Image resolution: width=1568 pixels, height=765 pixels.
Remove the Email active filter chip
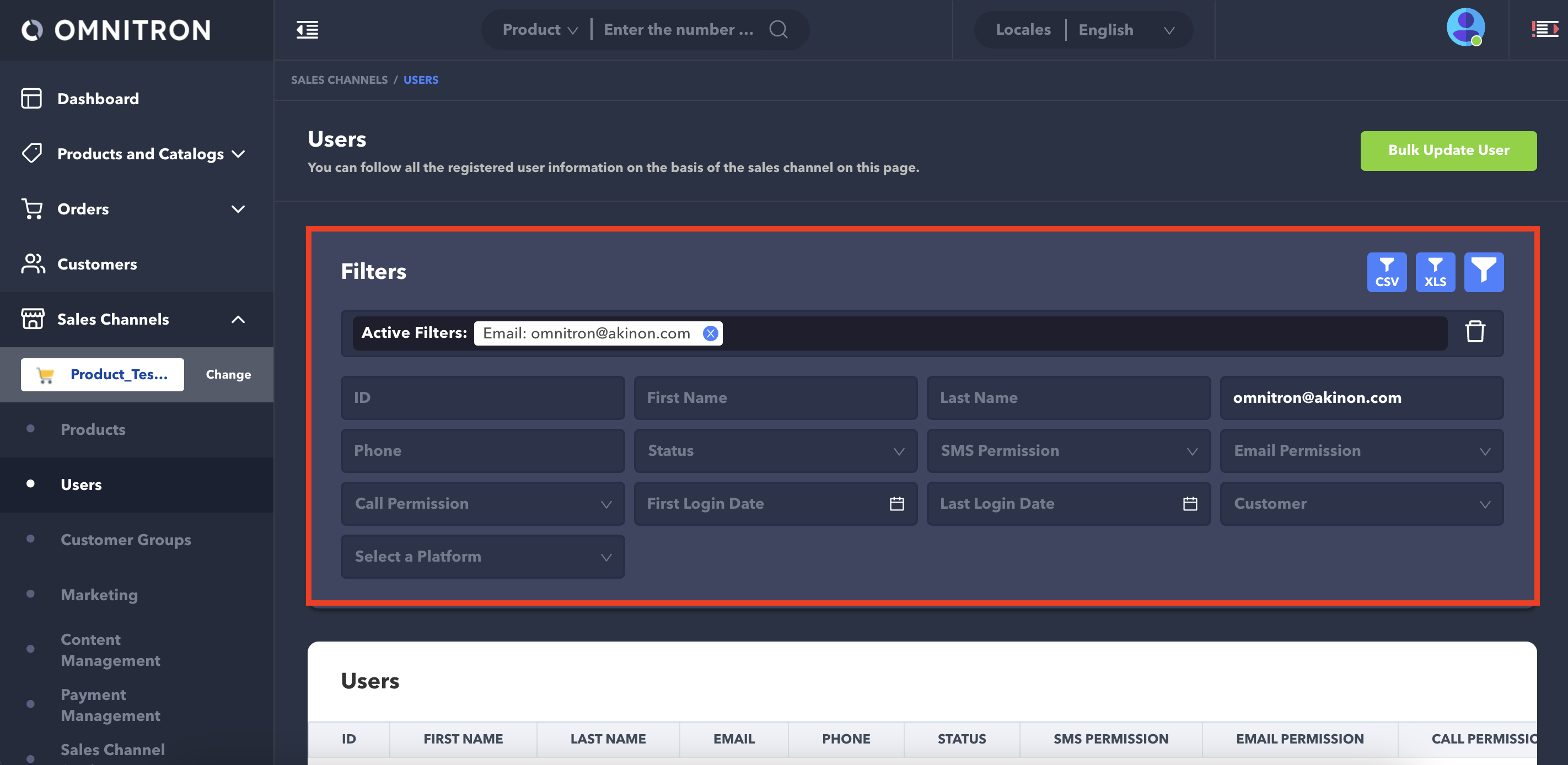coord(710,333)
